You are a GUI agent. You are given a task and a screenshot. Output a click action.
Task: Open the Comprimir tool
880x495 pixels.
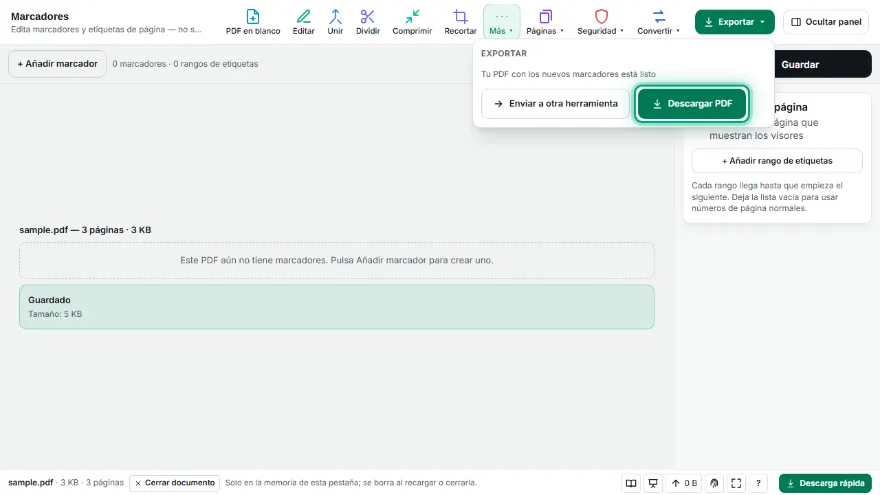(x=412, y=22)
